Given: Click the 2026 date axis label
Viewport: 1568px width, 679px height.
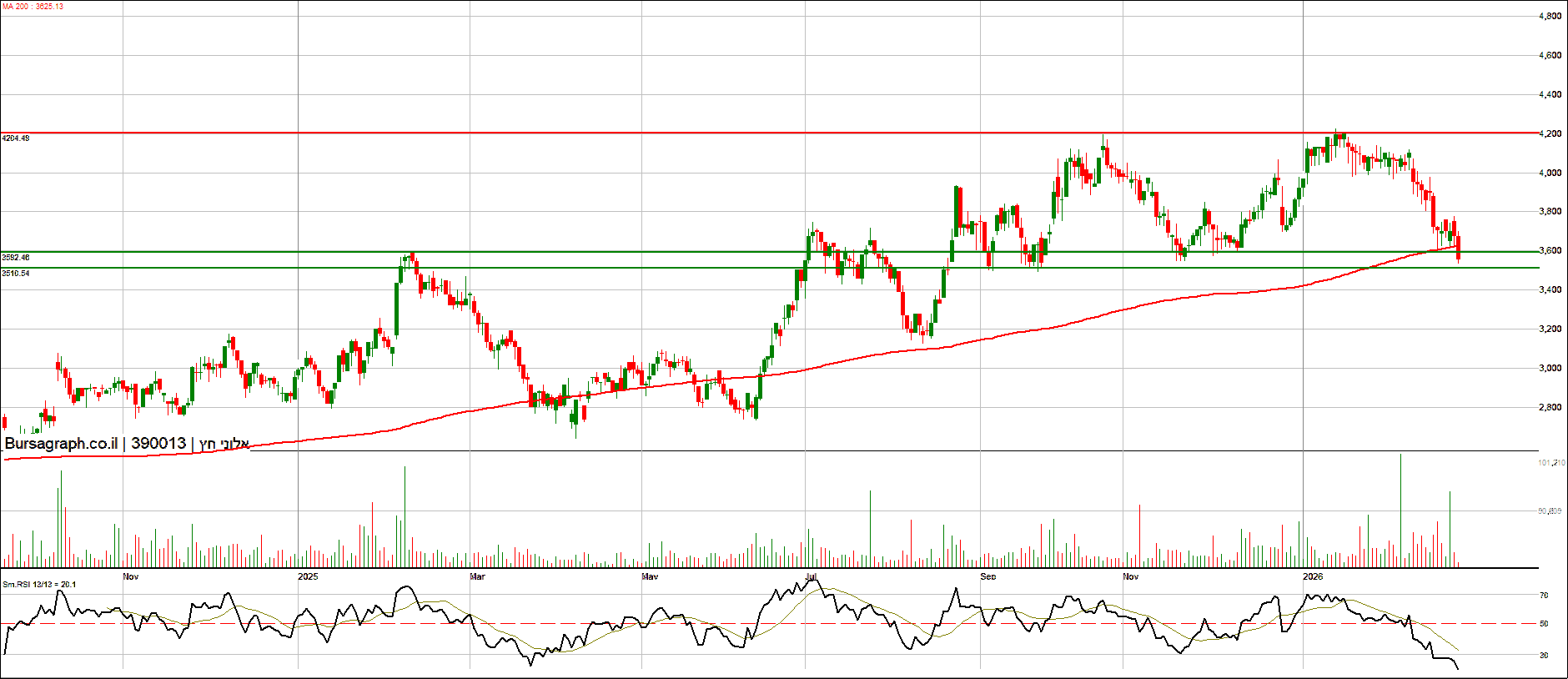Looking at the screenshot, I should point(1313,576).
